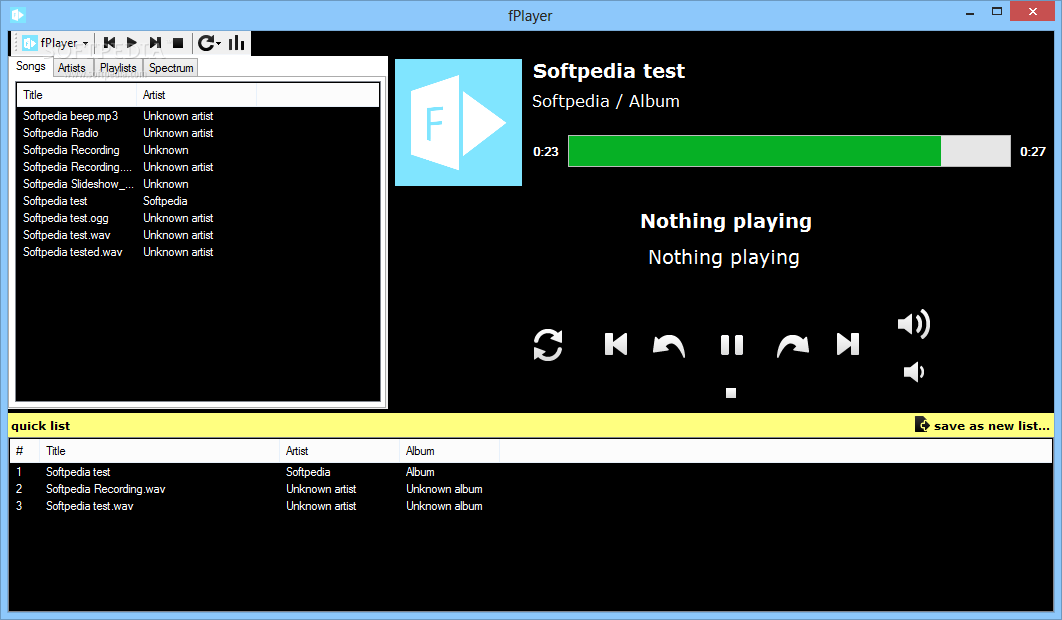Sort songs by Artist column header
The height and width of the screenshot is (620, 1062).
point(196,95)
